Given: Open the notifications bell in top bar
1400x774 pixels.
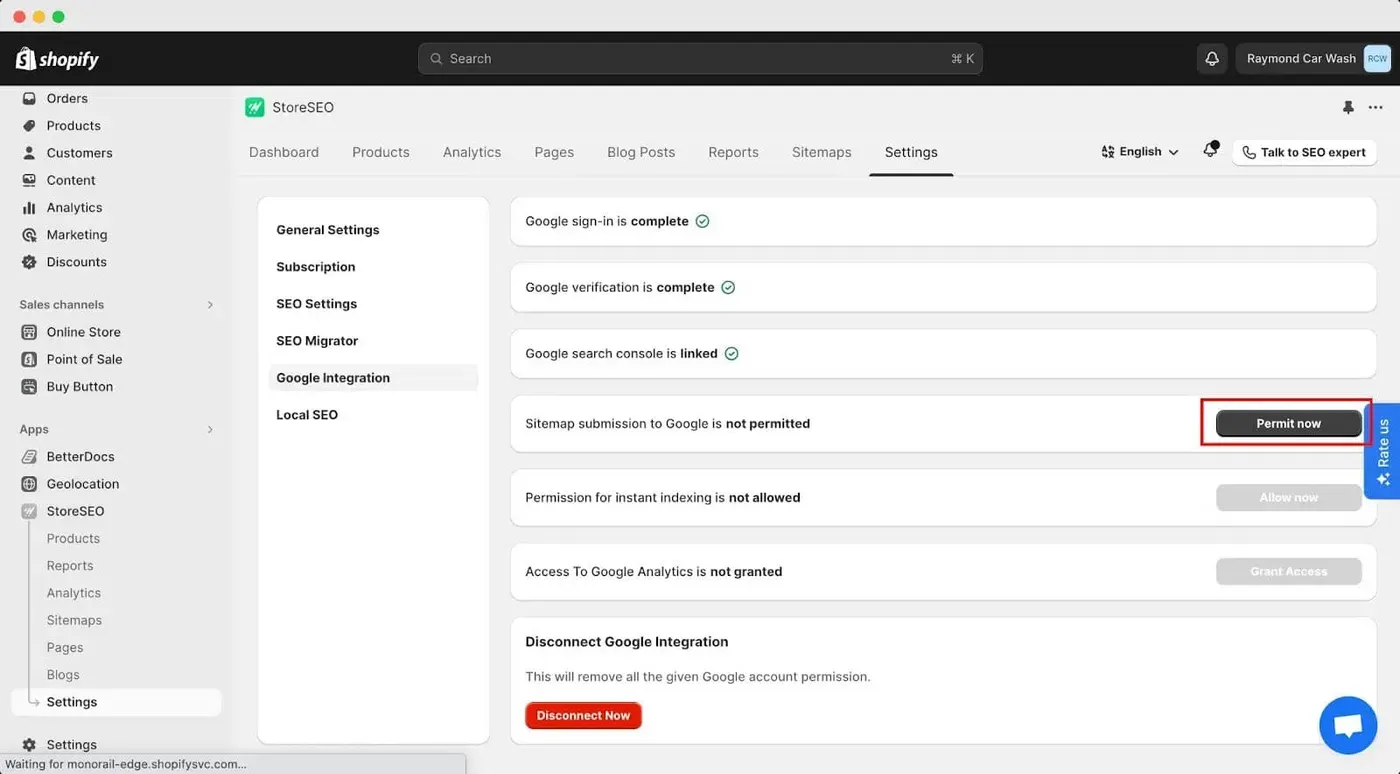Looking at the screenshot, I should coord(1212,59).
